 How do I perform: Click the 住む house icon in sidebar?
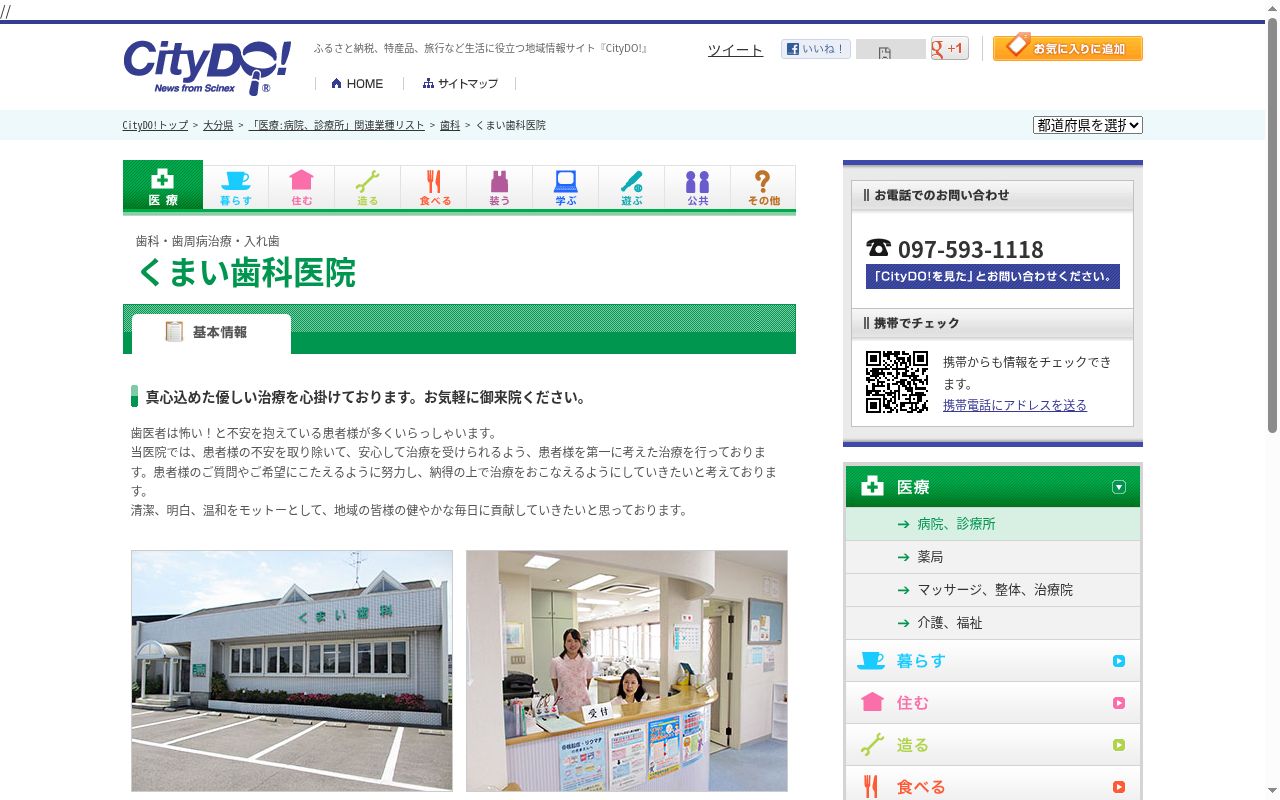872,702
